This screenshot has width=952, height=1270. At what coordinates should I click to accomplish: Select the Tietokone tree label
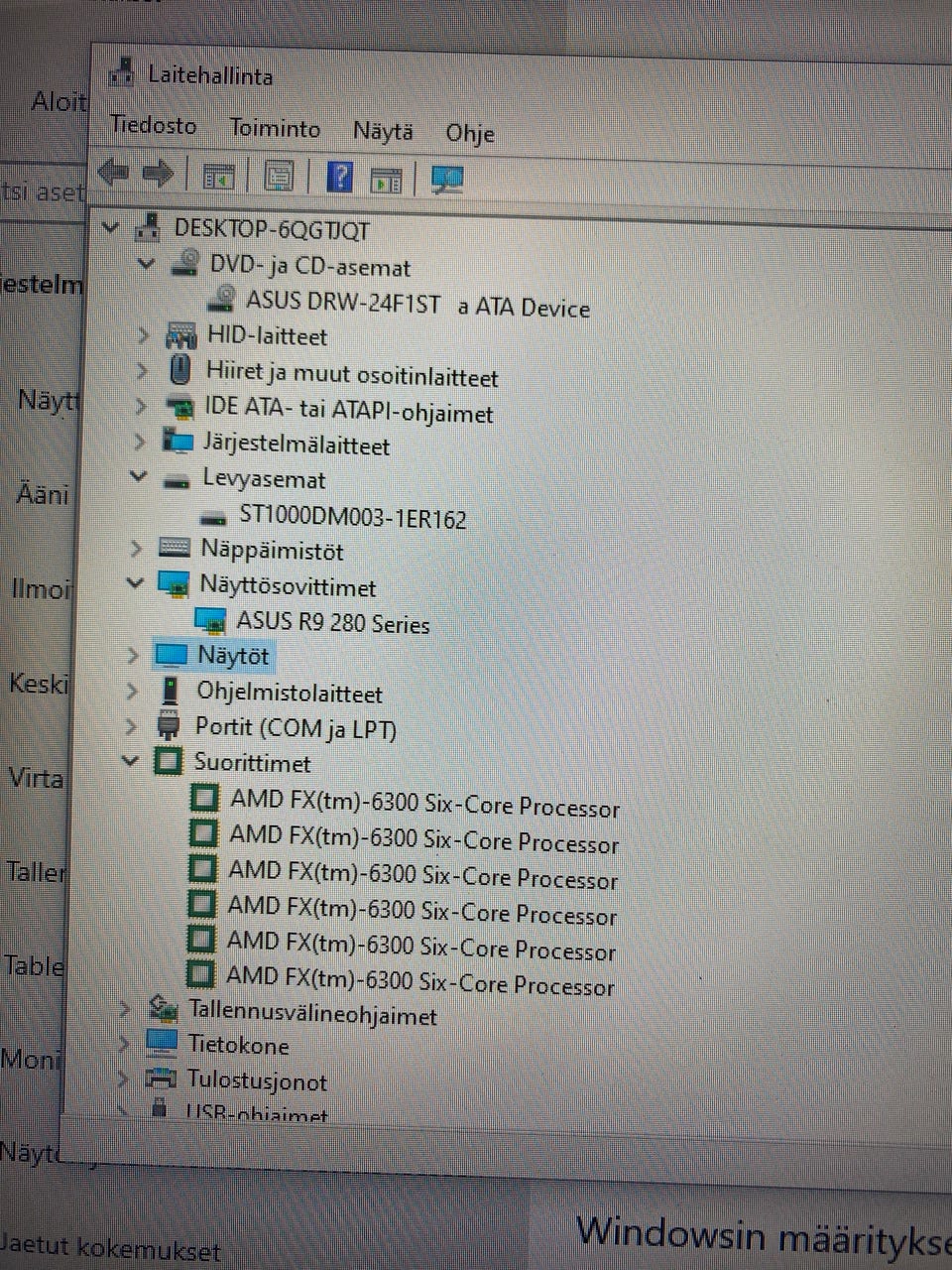pyautogui.click(x=238, y=1046)
